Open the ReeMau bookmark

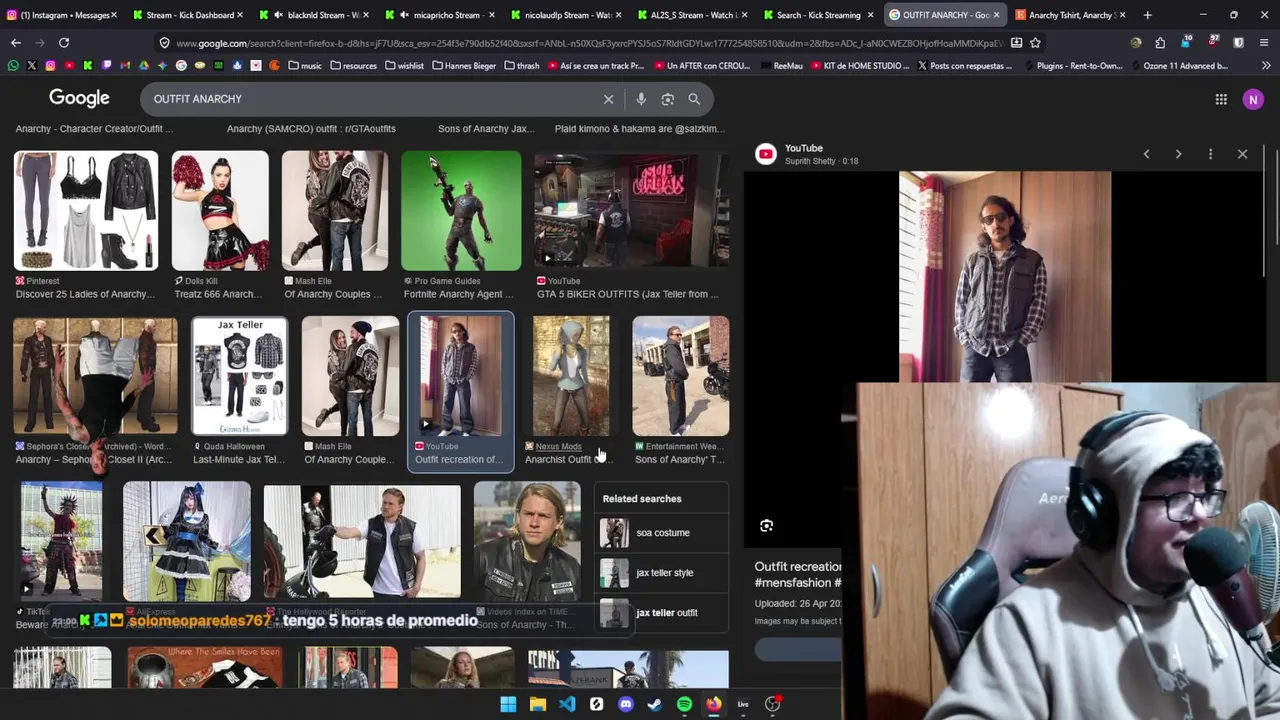click(781, 66)
